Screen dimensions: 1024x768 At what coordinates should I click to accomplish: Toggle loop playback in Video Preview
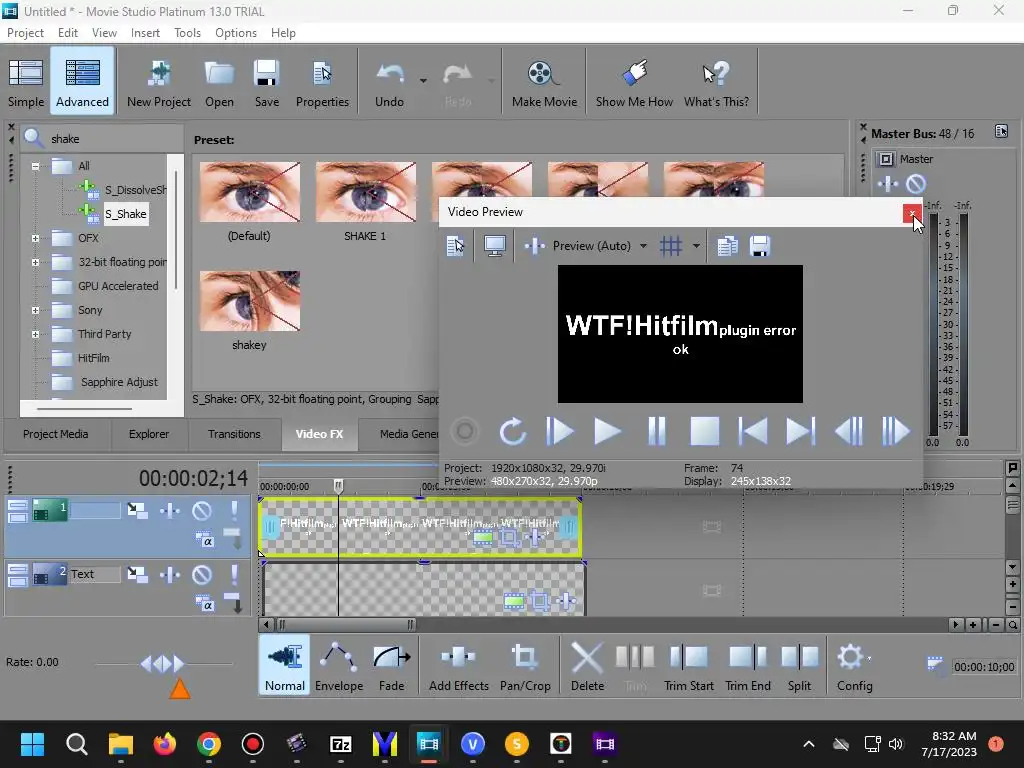point(512,432)
